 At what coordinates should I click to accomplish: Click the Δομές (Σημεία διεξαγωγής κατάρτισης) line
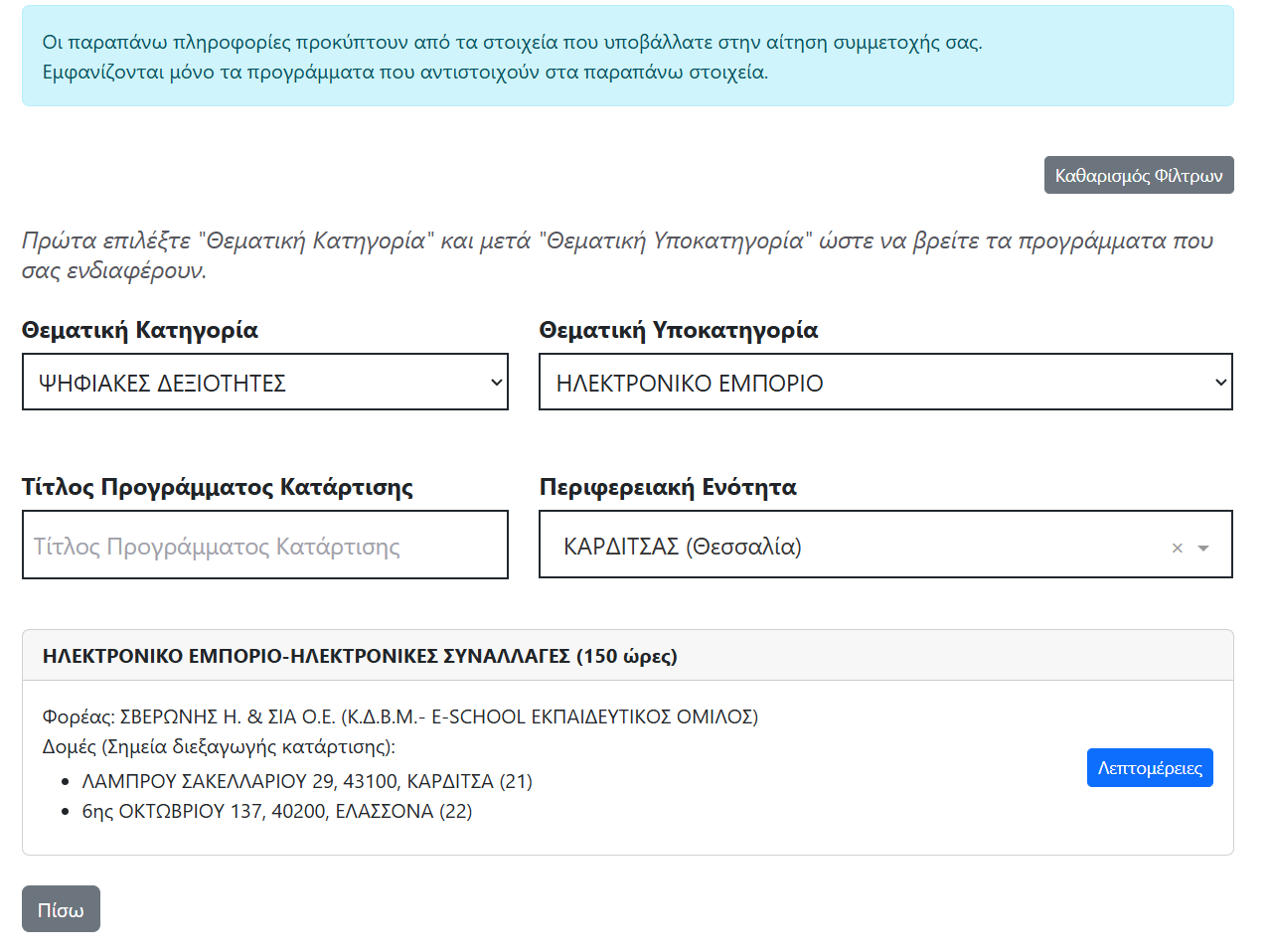coord(219,746)
